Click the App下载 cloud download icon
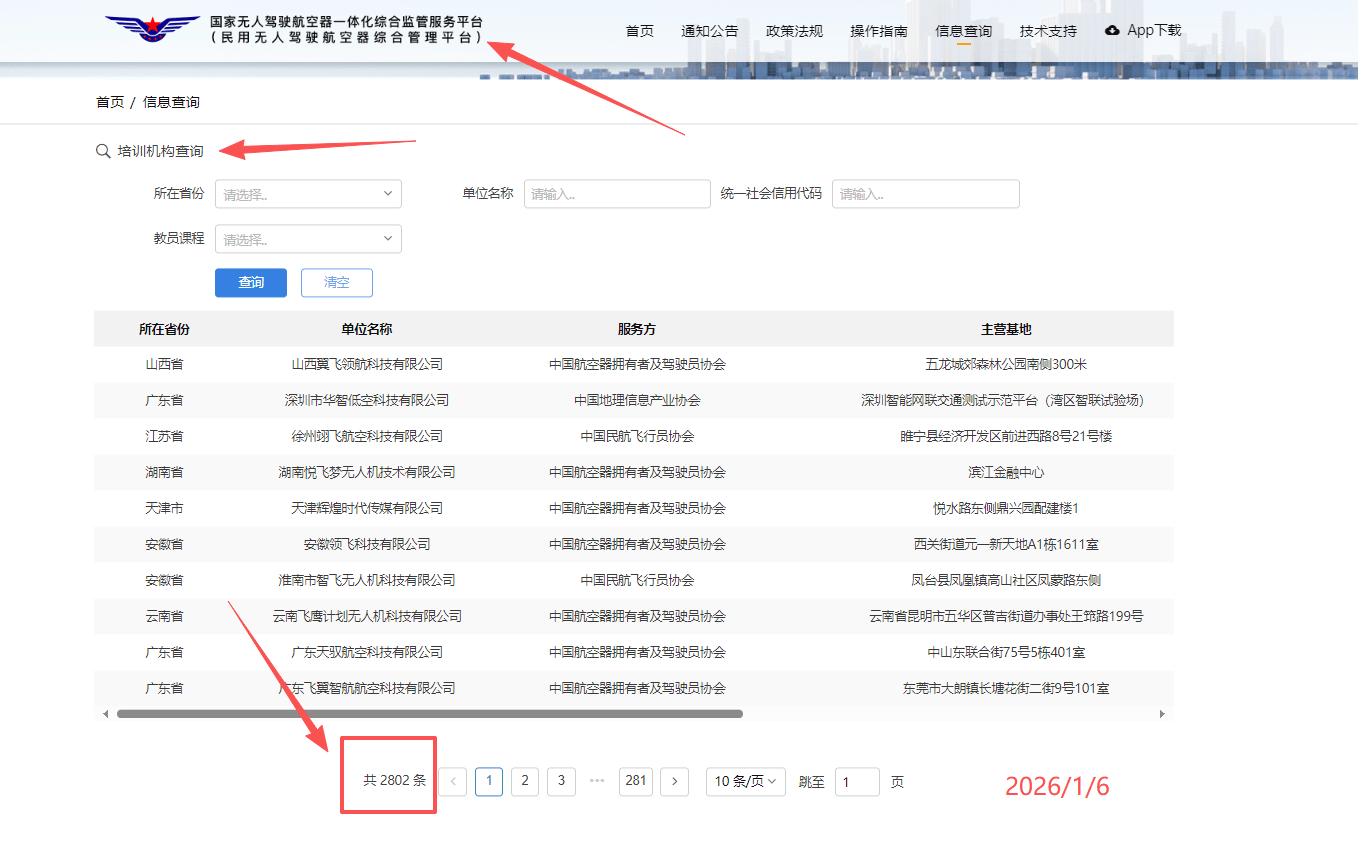The image size is (1358, 841). (x=1112, y=31)
